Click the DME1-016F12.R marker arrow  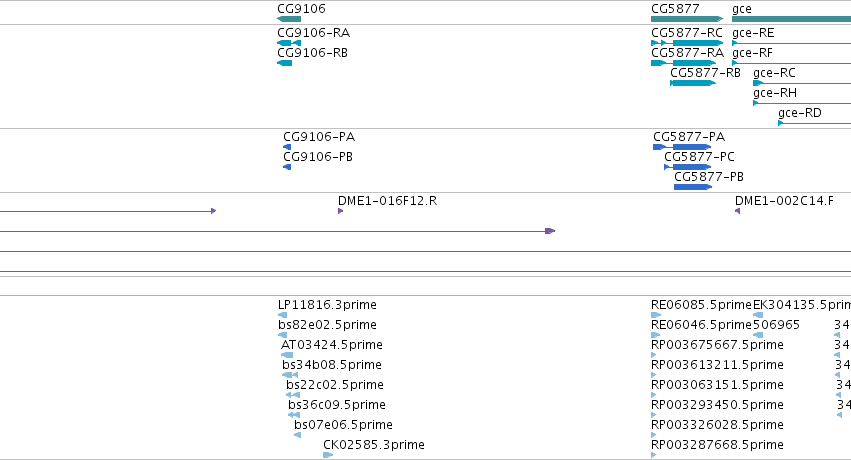point(340,211)
